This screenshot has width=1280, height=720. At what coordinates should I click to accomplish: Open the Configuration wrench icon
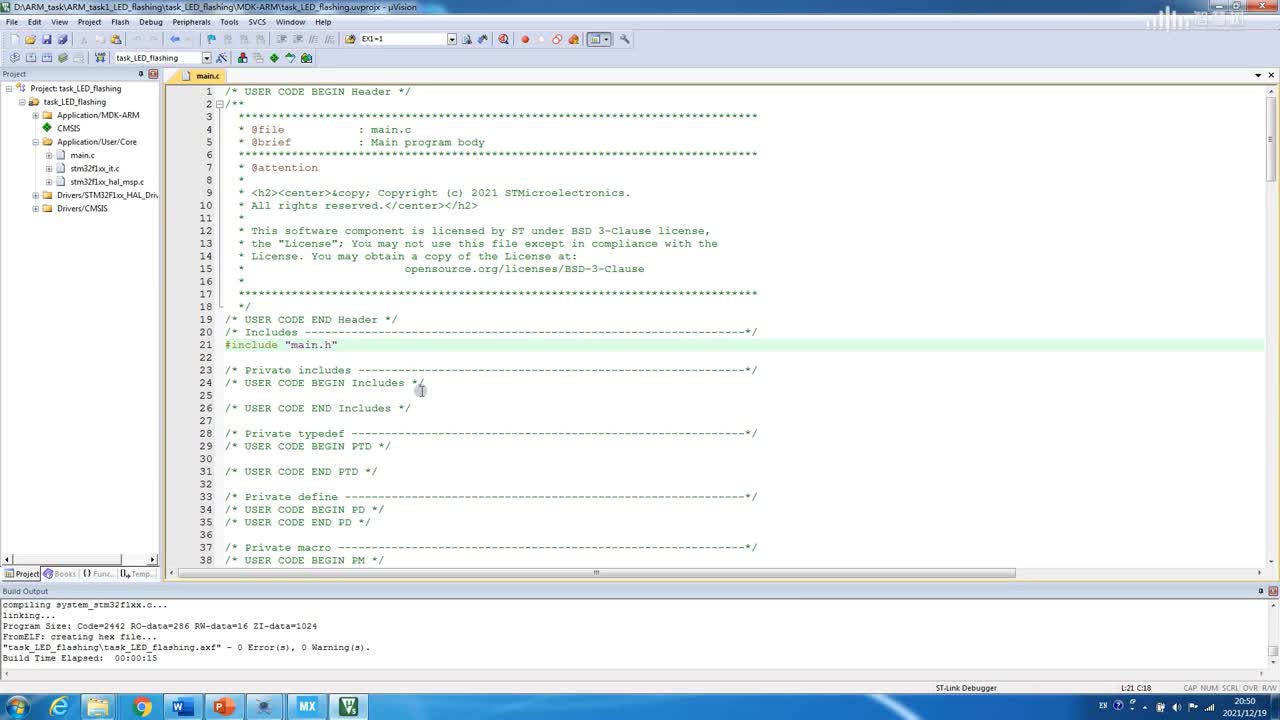pyautogui.click(x=624, y=39)
